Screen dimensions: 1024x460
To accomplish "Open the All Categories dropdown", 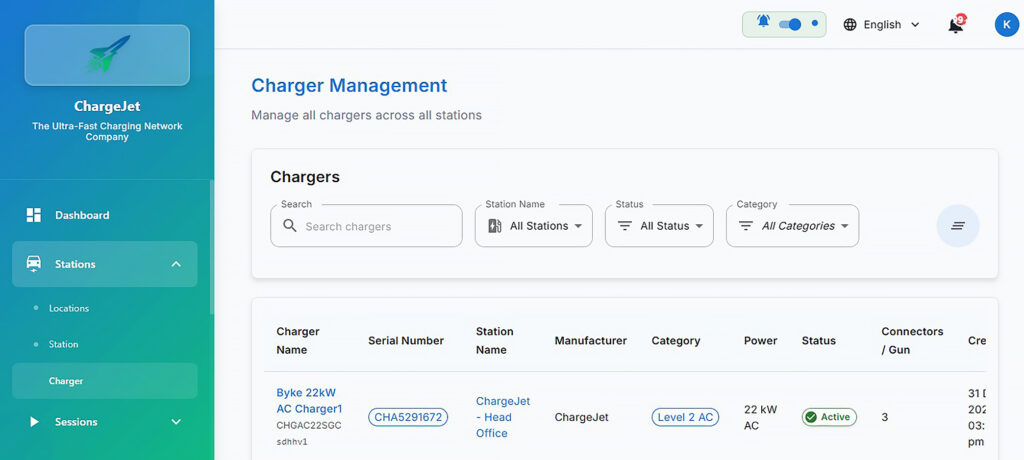I will tap(793, 226).
